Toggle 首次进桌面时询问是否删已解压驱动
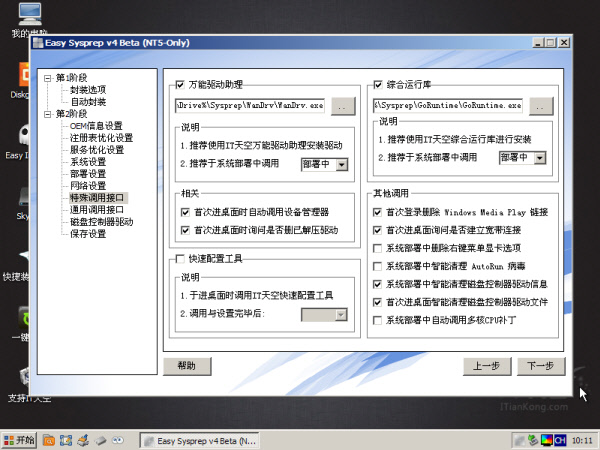This screenshot has width=600, height=450. (185, 230)
